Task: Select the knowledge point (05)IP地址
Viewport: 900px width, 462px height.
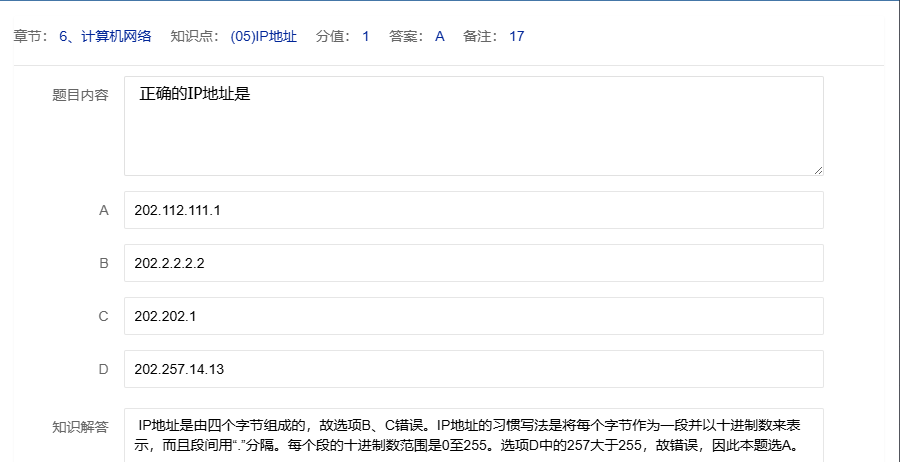Action: (263, 36)
